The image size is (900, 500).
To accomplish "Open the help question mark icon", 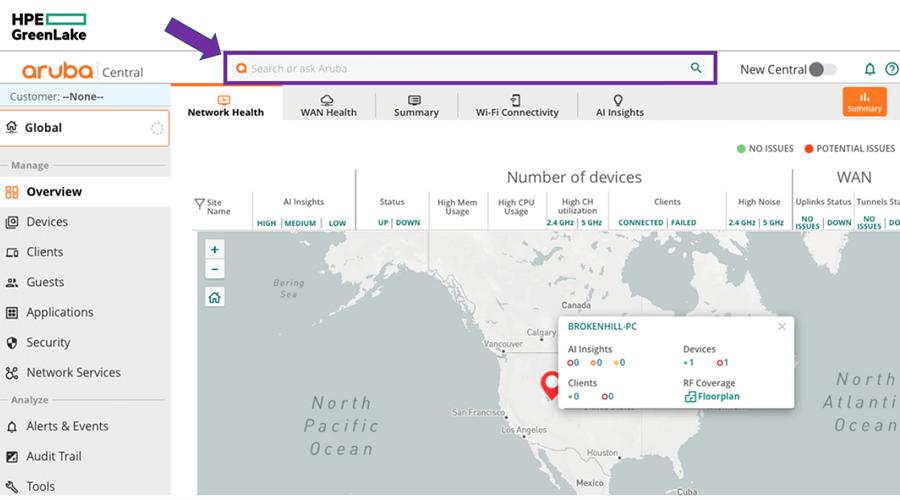I will (x=891, y=69).
